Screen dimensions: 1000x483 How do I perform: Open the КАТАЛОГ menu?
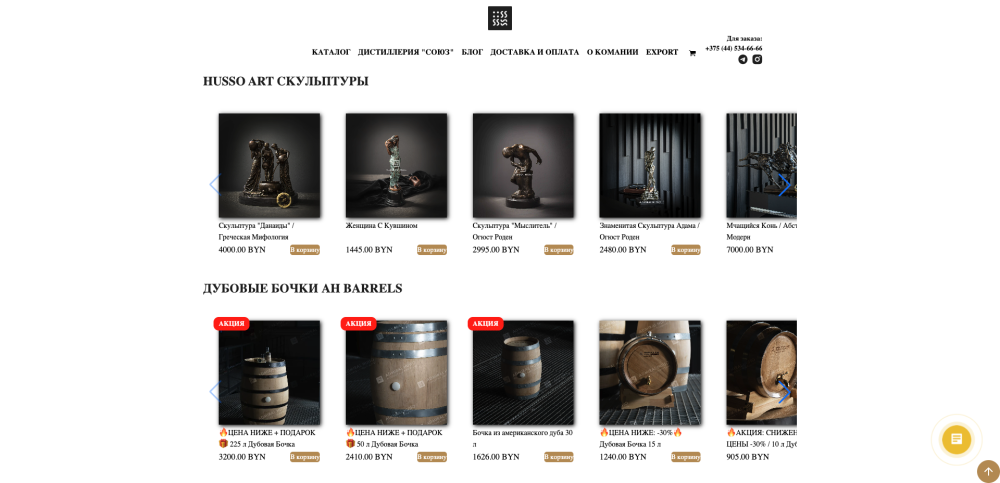(331, 52)
